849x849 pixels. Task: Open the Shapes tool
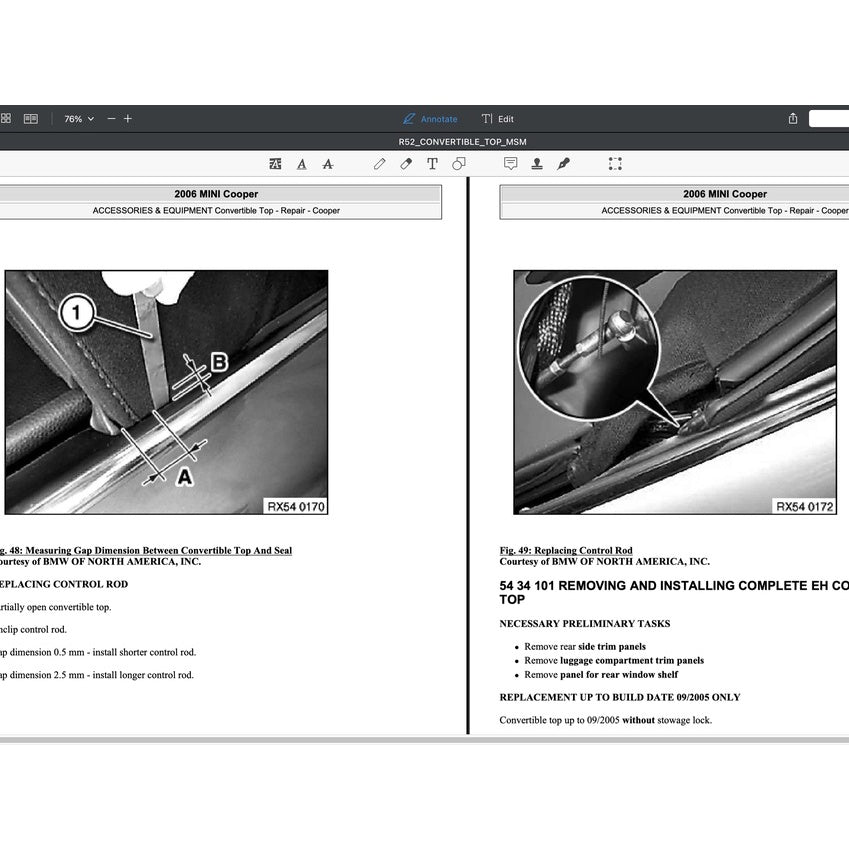(458, 163)
